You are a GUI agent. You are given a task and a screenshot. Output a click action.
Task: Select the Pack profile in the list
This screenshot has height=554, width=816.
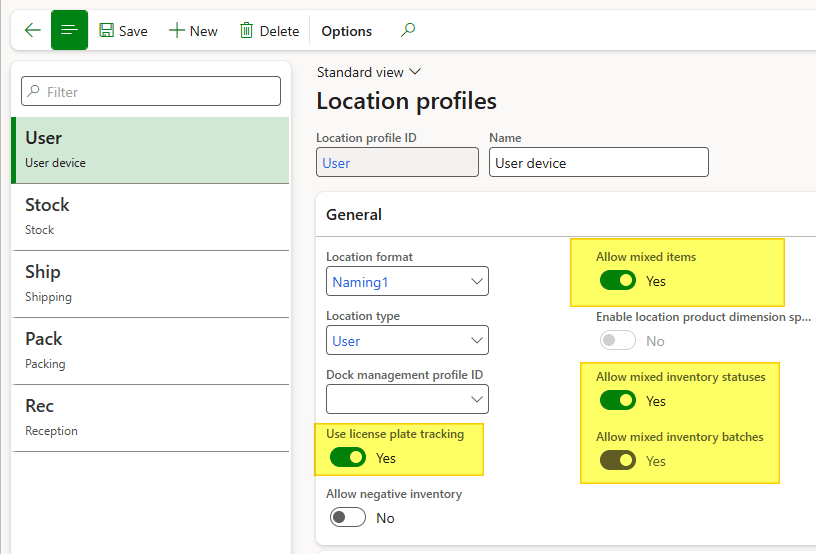pyautogui.click(x=150, y=350)
